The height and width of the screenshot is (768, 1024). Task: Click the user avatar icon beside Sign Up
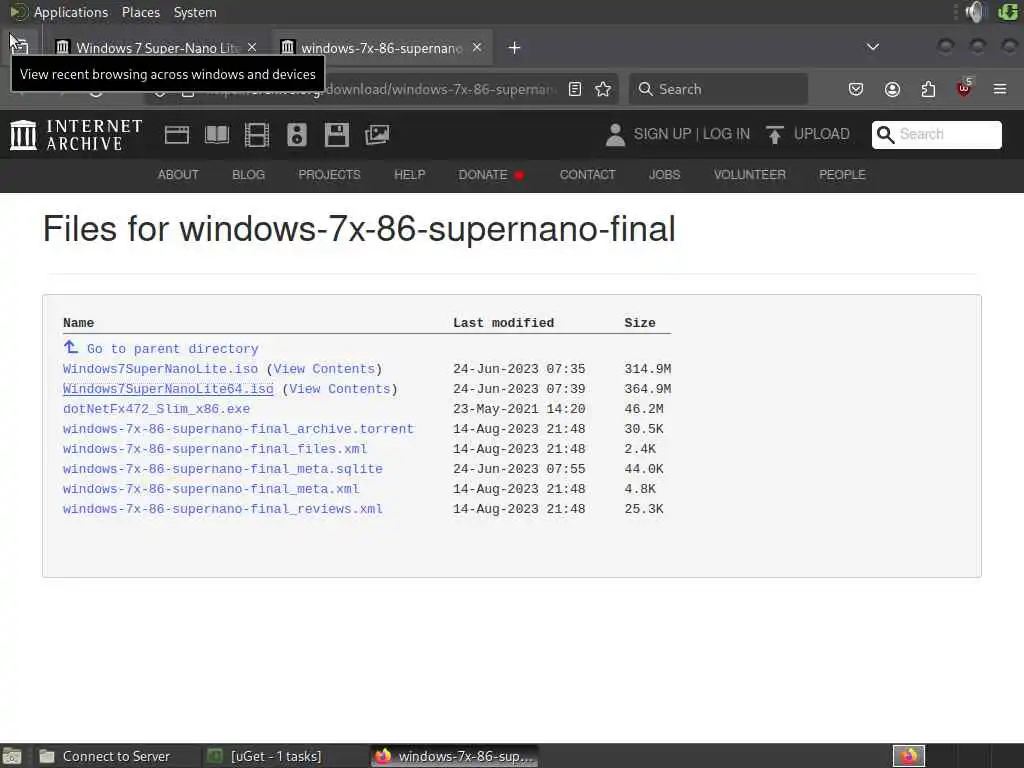pos(615,135)
